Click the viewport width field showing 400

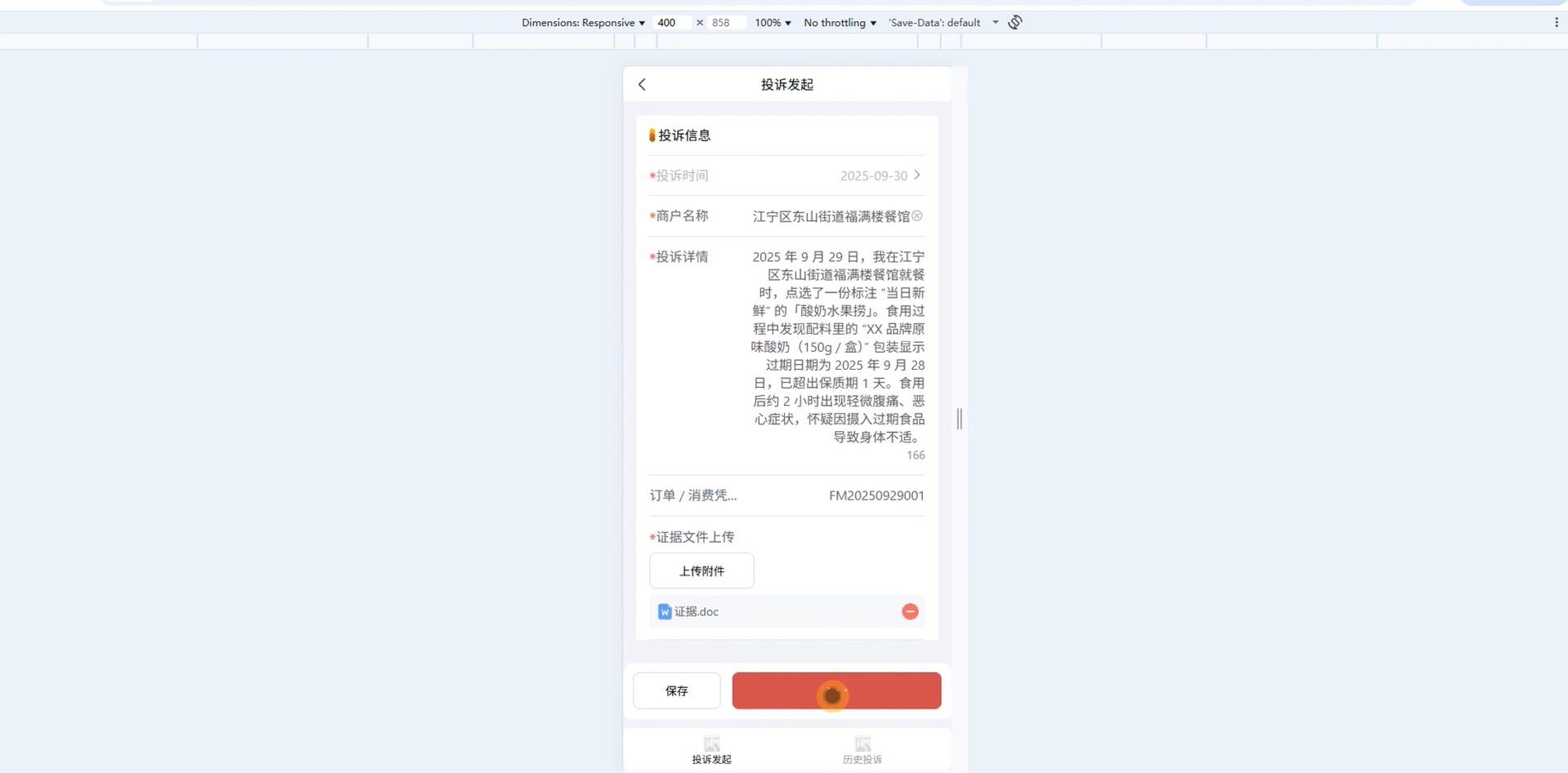pyautogui.click(x=671, y=23)
